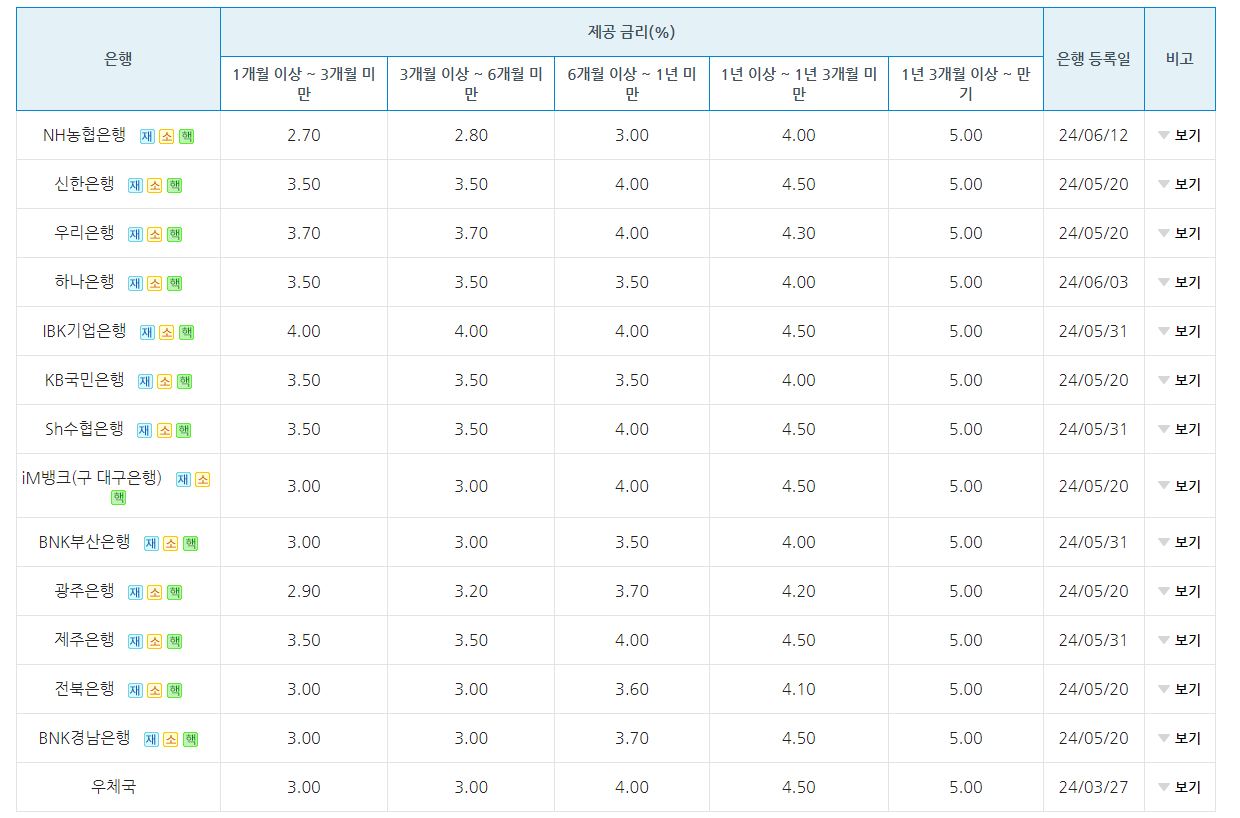This screenshot has height=818, width=1240.
Task: Select the 핵 badge next to IBK기업은행
Action: click(x=186, y=332)
